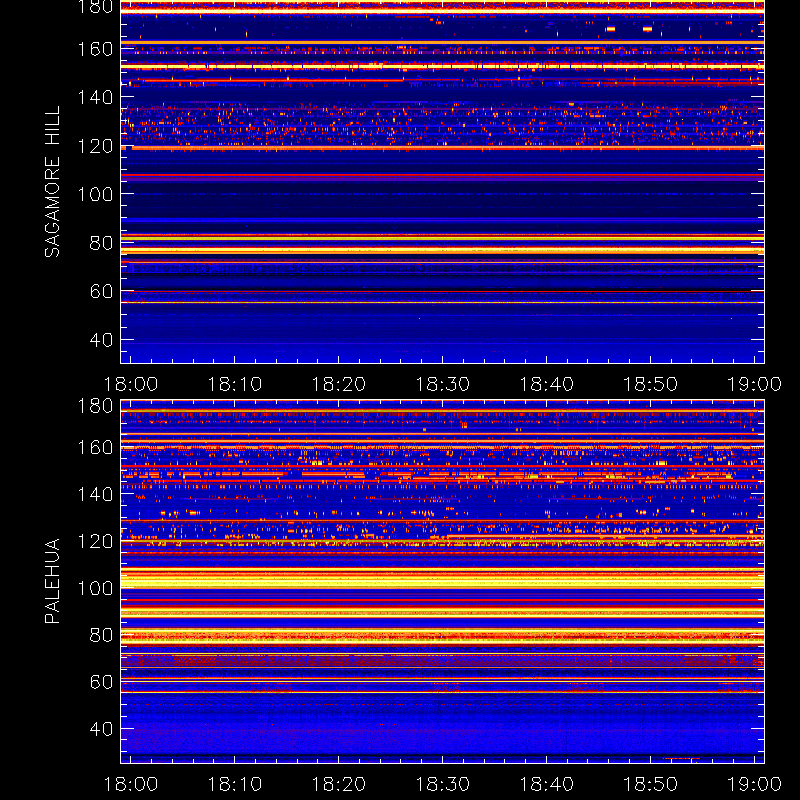
Task: Click 18:40 under the Sagamore Hill plot
Action: click(546, 384)
